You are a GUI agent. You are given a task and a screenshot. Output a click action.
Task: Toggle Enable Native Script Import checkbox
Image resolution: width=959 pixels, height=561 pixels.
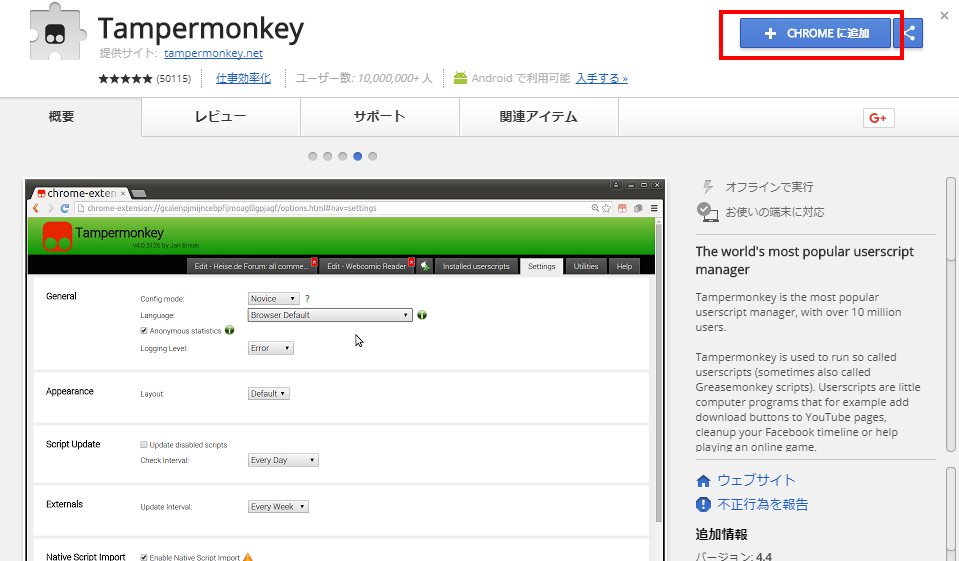pos(144,557)
